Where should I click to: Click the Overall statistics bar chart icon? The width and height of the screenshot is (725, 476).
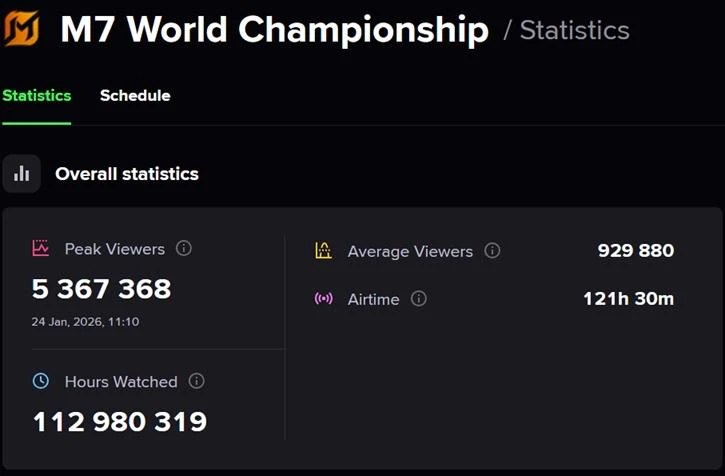[x=21, y=174]
